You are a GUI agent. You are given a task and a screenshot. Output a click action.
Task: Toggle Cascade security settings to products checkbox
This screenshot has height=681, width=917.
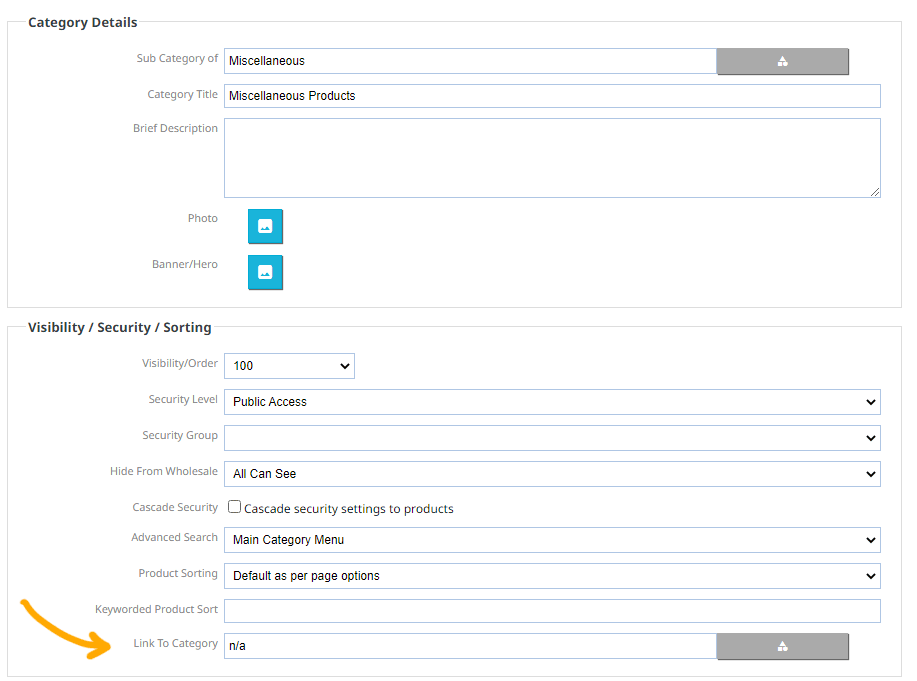(235, 507)
